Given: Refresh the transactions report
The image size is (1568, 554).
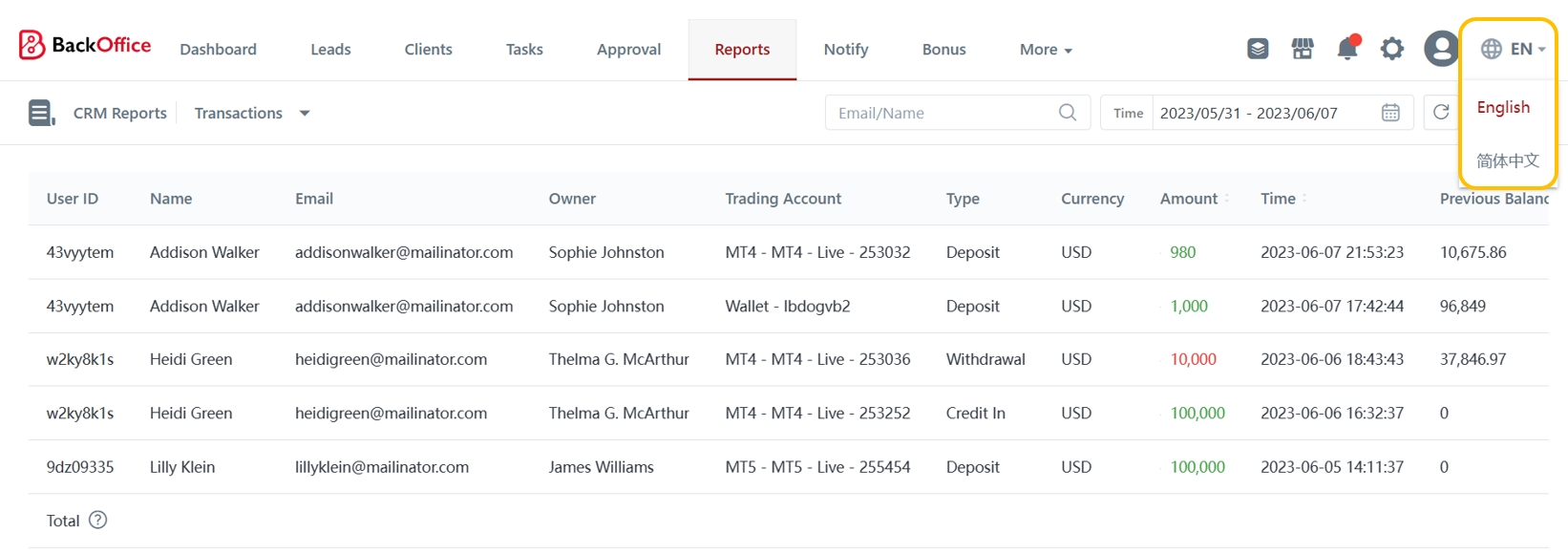Looking at the screenshot, I should pos(1441,113).
